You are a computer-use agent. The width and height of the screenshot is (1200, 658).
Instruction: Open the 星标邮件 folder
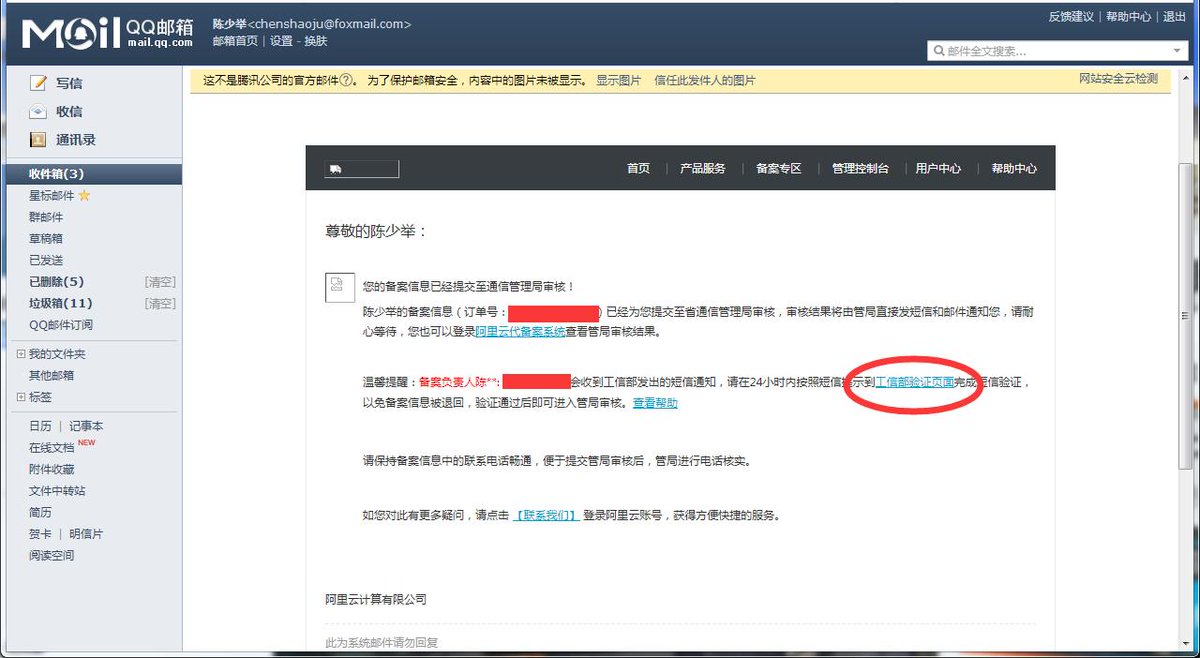pyautogui.click(x=52, y=196)
